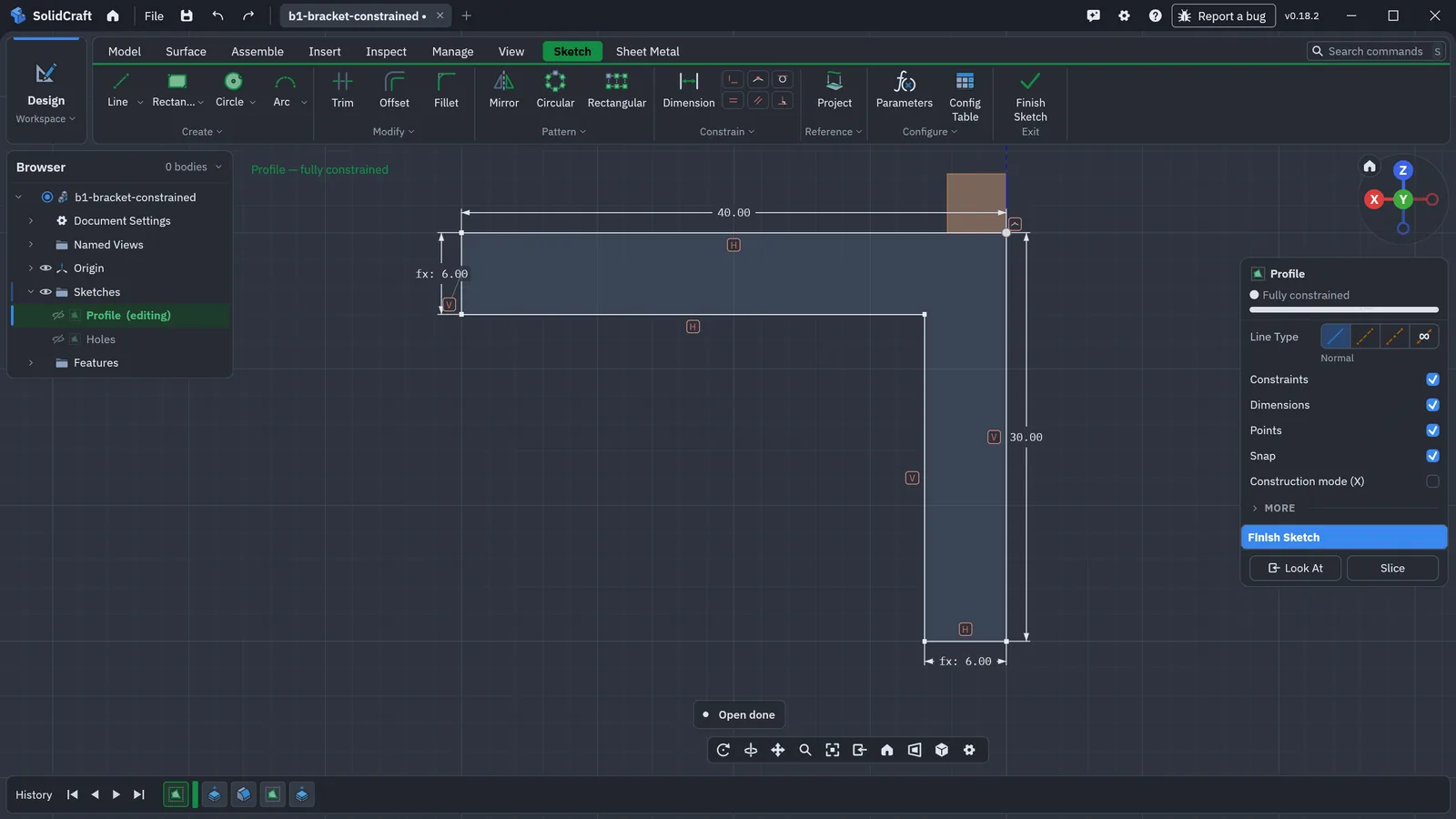Open the Sheet Metal tab
The image size is (1456, 819).
pyautogui.click(x=647, y=52)
